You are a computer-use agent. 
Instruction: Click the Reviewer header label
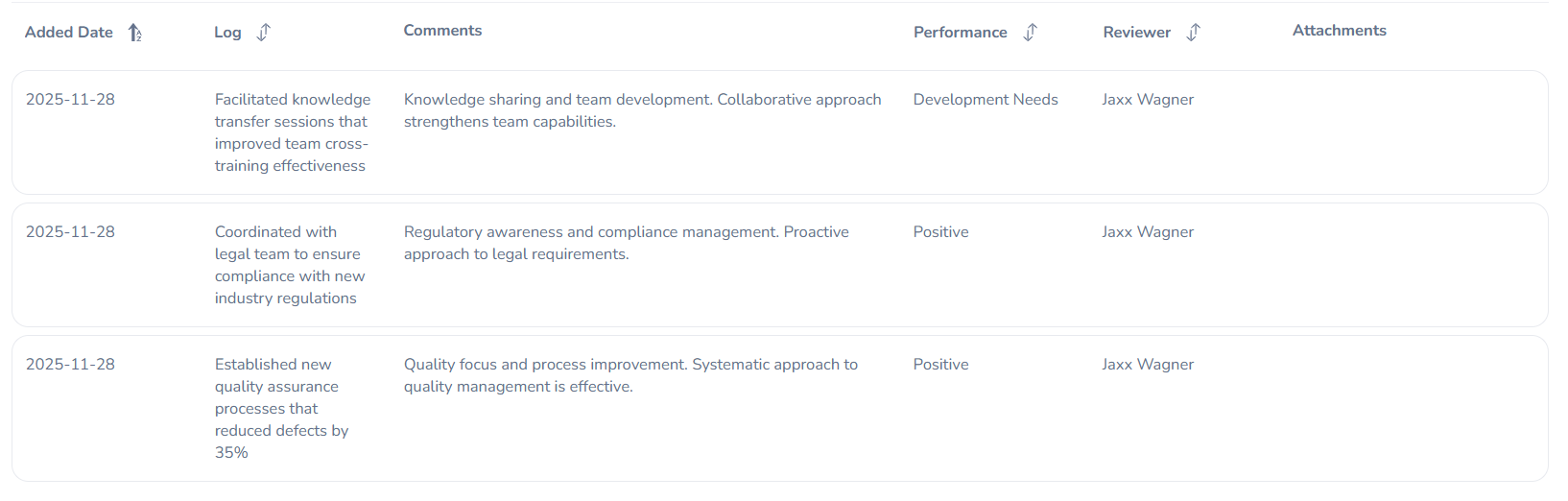point(1136,33)
